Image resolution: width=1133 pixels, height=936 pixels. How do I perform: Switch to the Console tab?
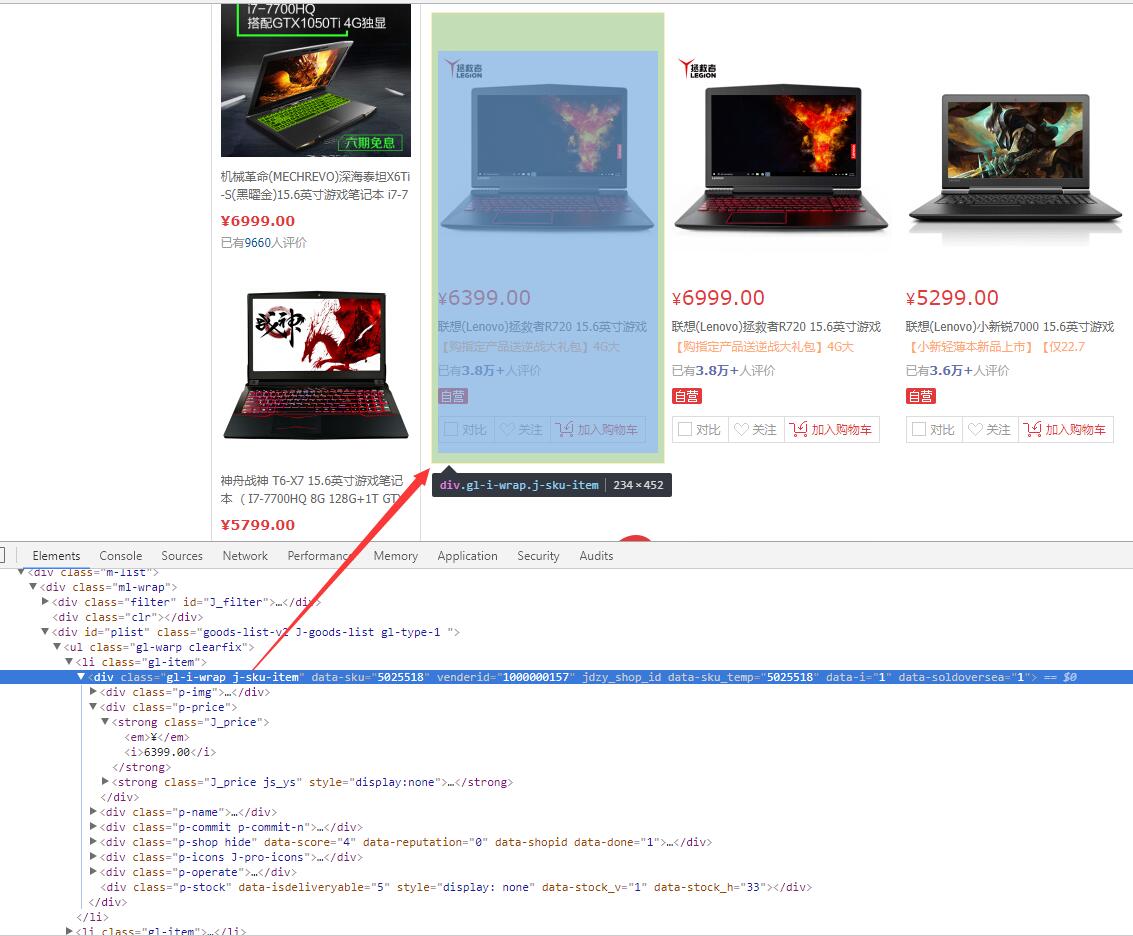click(x=121, y=556)
